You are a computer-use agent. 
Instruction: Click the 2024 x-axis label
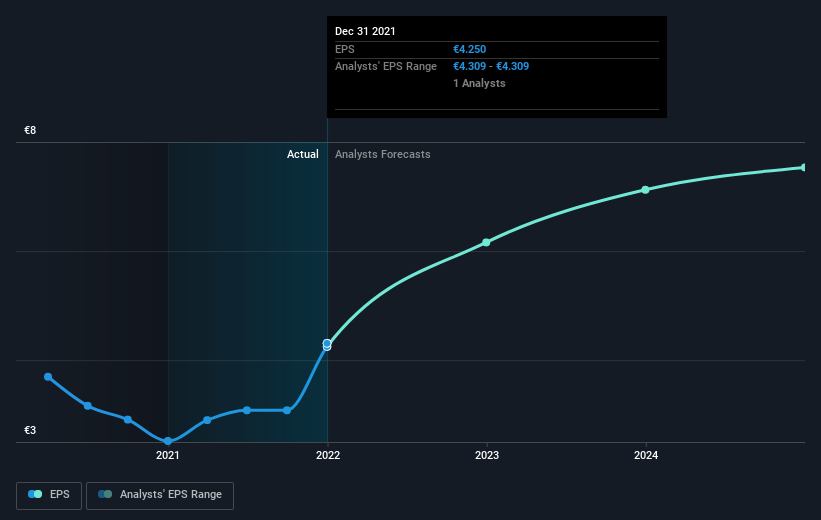pos(646,455)
